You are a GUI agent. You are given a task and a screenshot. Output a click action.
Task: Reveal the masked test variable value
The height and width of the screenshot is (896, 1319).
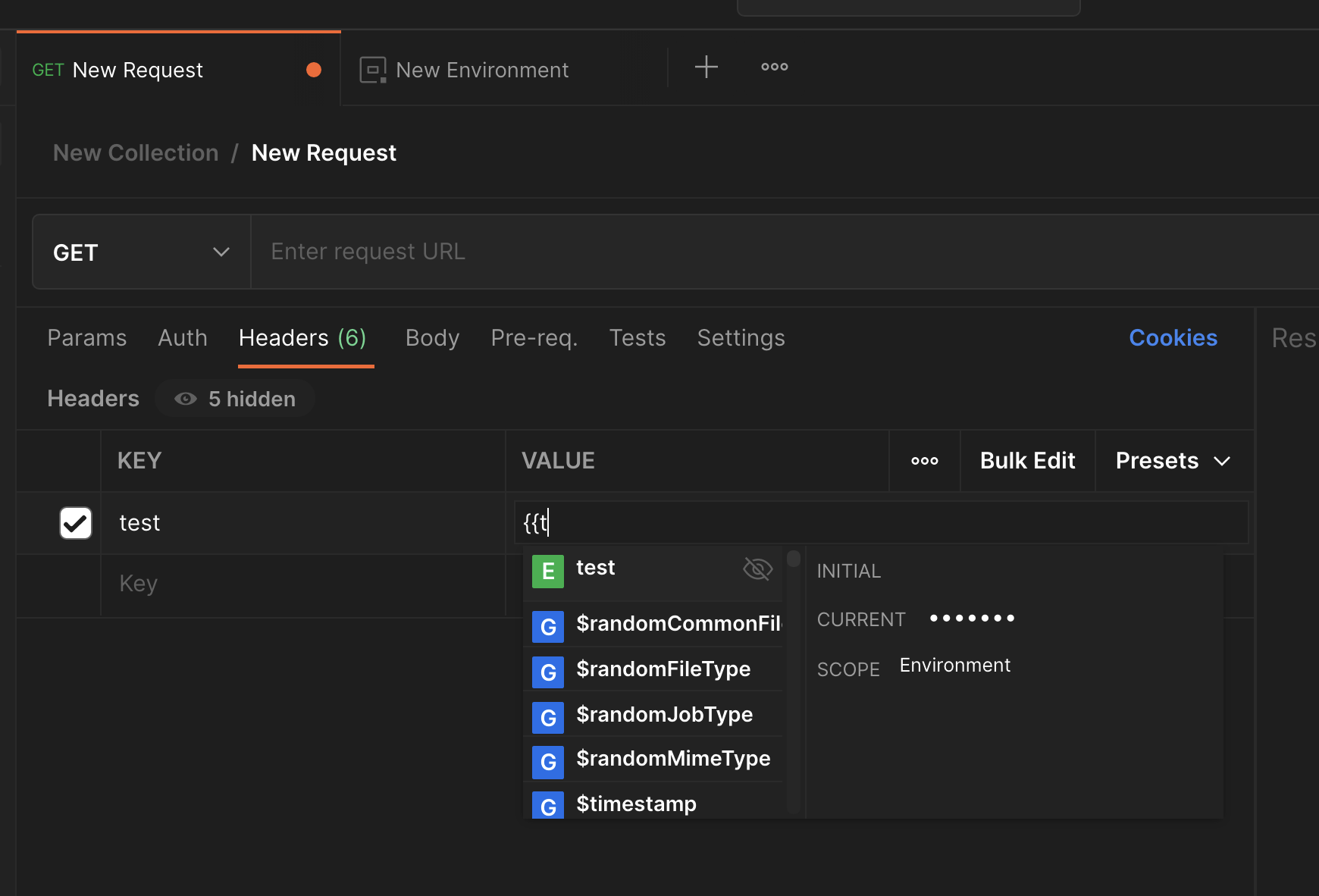[757, 569]
